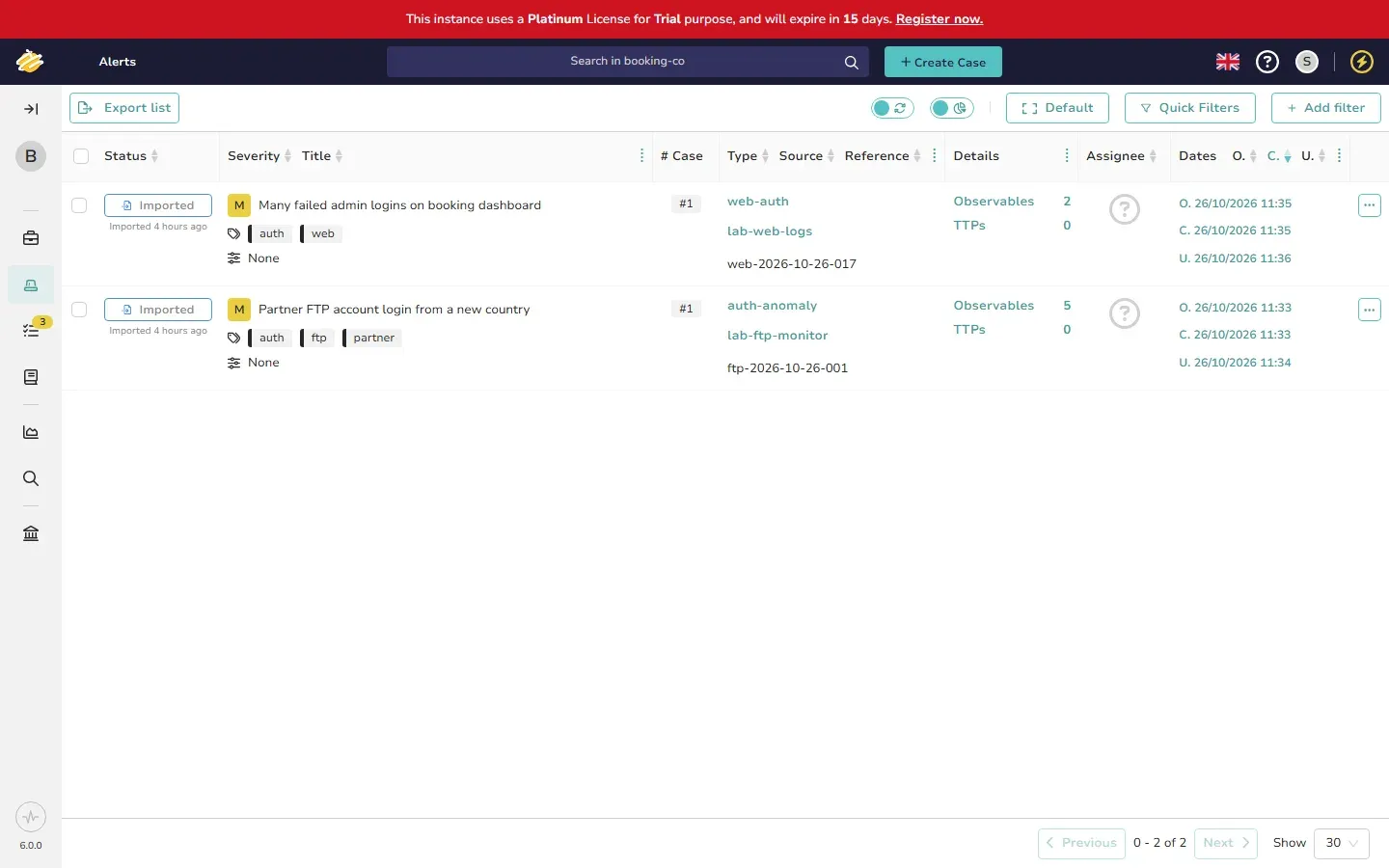Click the auth-anomaly type link
Image resolution: width=1389 pixels, height=868 pixels.
(772, 306)
